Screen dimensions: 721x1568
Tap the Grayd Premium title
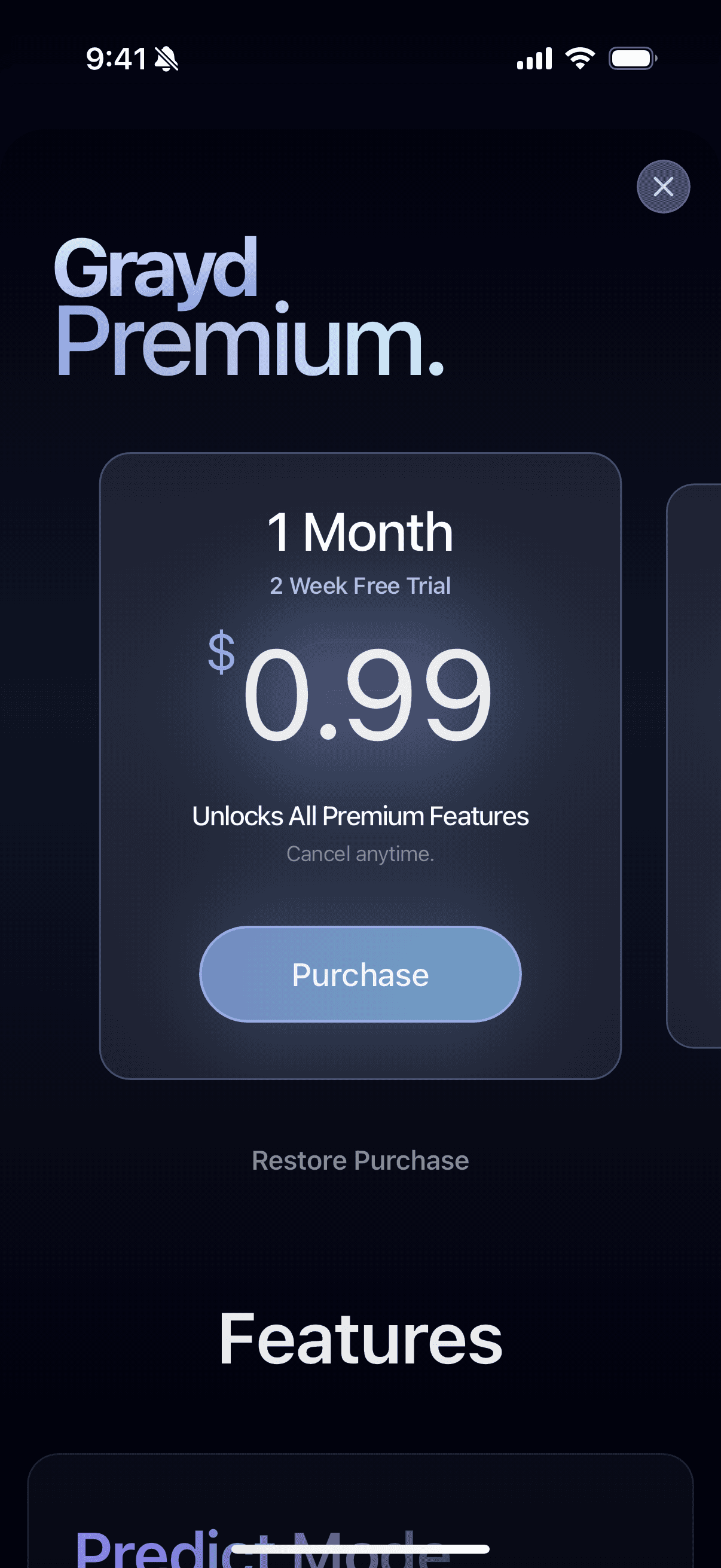[x=249, y=307]
